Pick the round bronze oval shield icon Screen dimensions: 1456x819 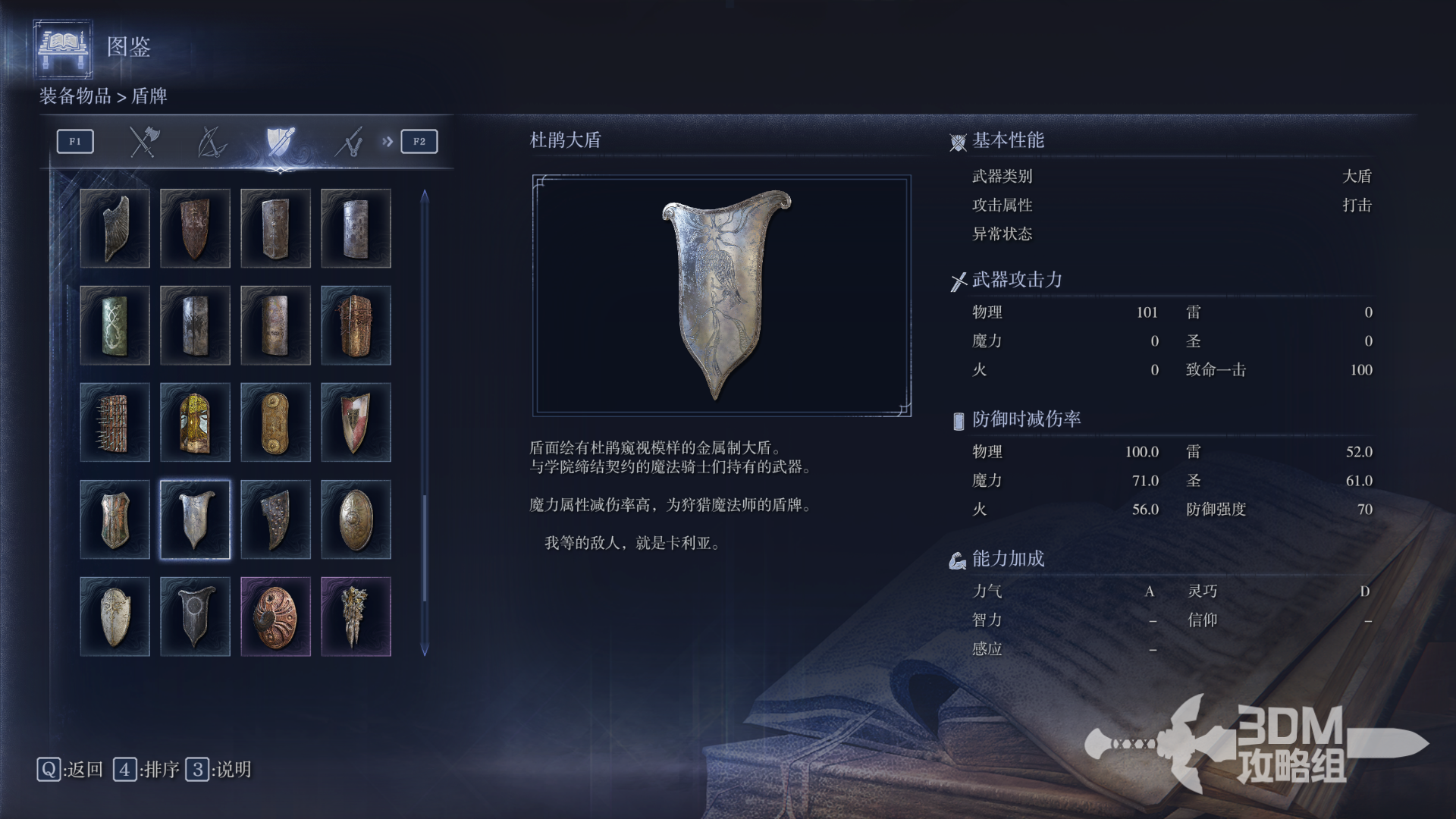(x=356, y=519)
